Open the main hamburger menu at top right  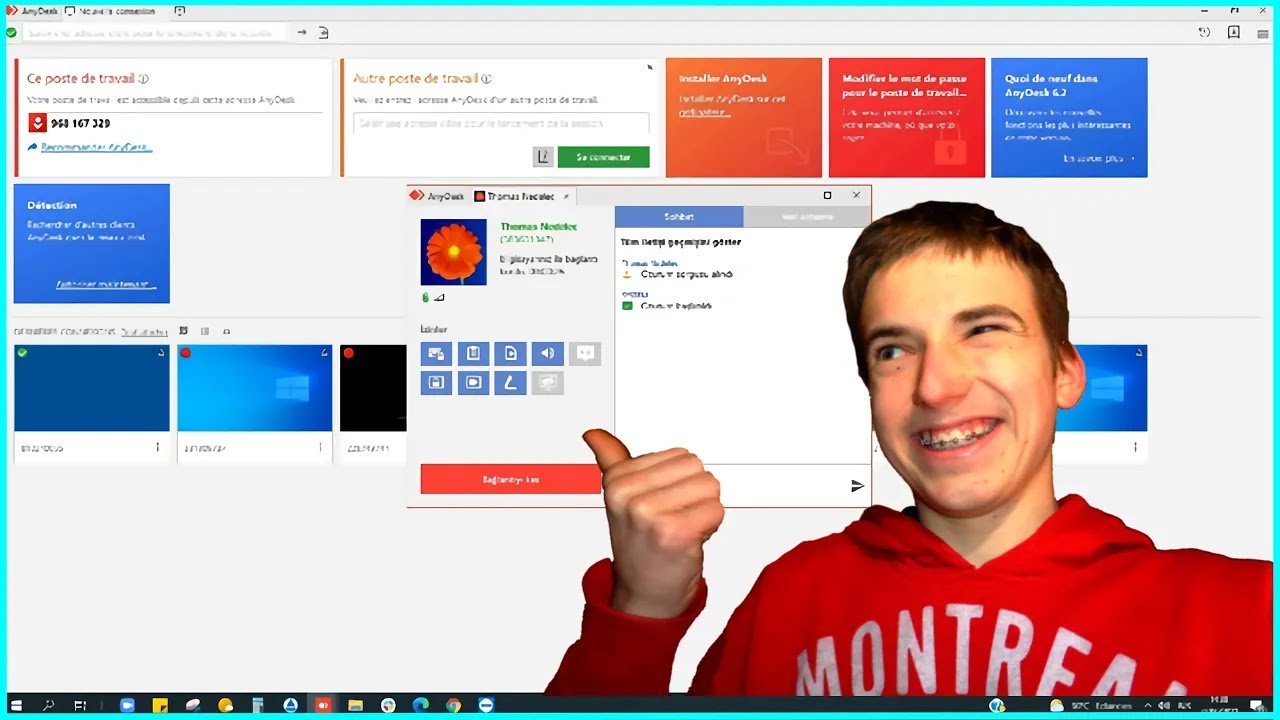1264,33
